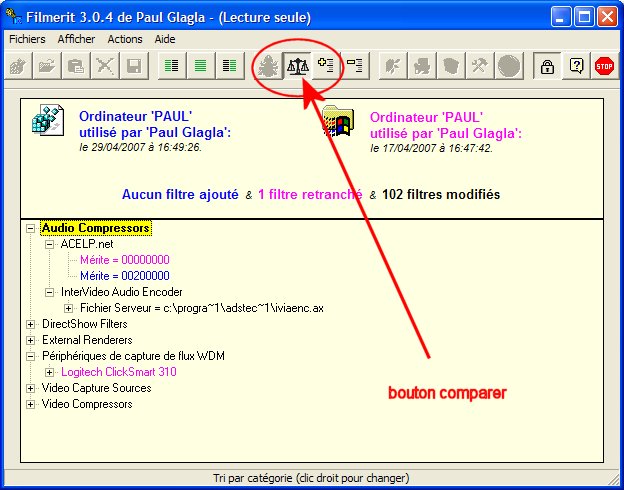
Task: Collapse Périphériques de capture de flux WDM
Action: (30, 356)
